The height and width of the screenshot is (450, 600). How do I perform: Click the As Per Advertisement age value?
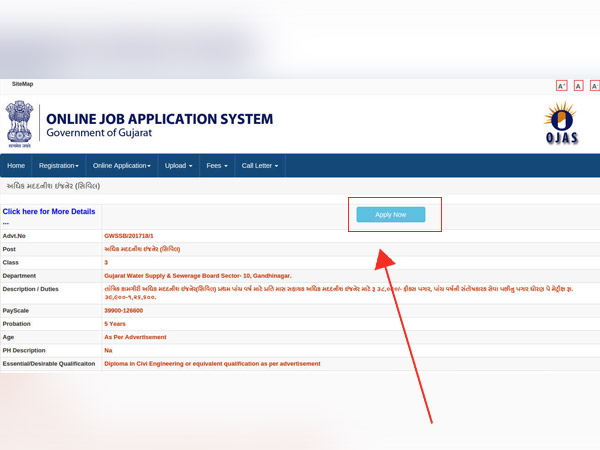click(x=135, y=337)
